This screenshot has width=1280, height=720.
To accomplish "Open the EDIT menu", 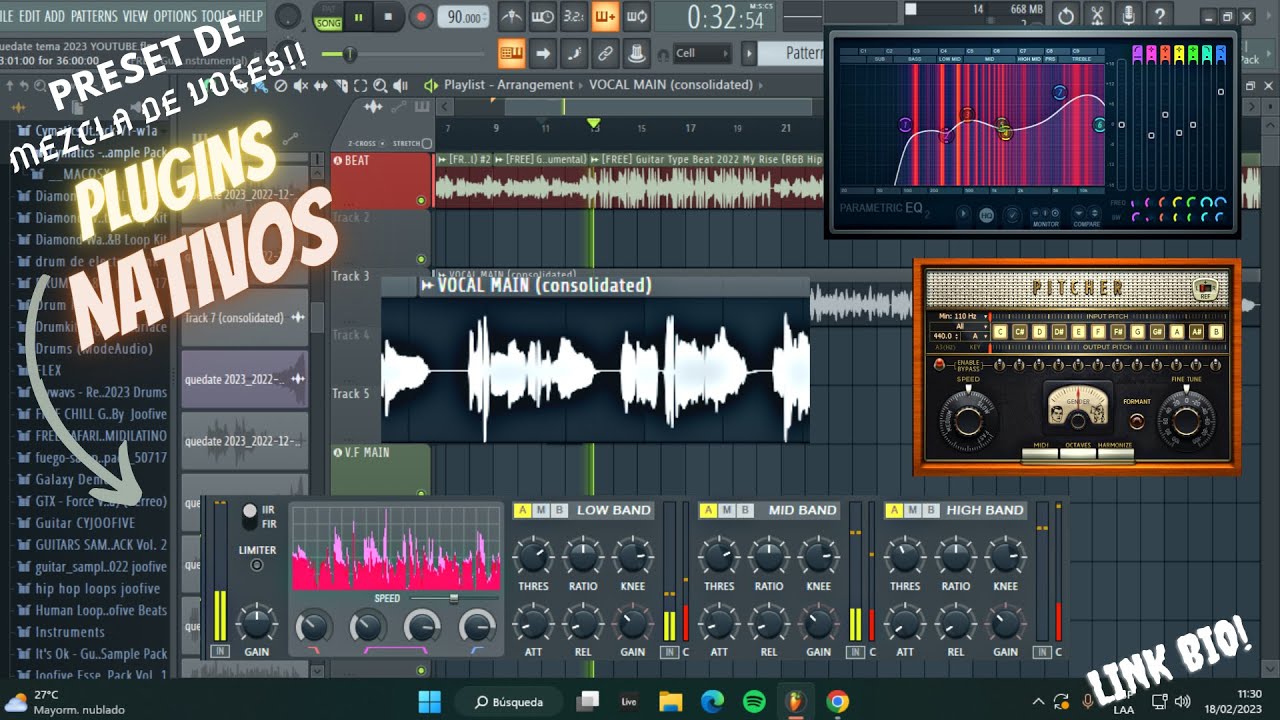I will 30,16.
